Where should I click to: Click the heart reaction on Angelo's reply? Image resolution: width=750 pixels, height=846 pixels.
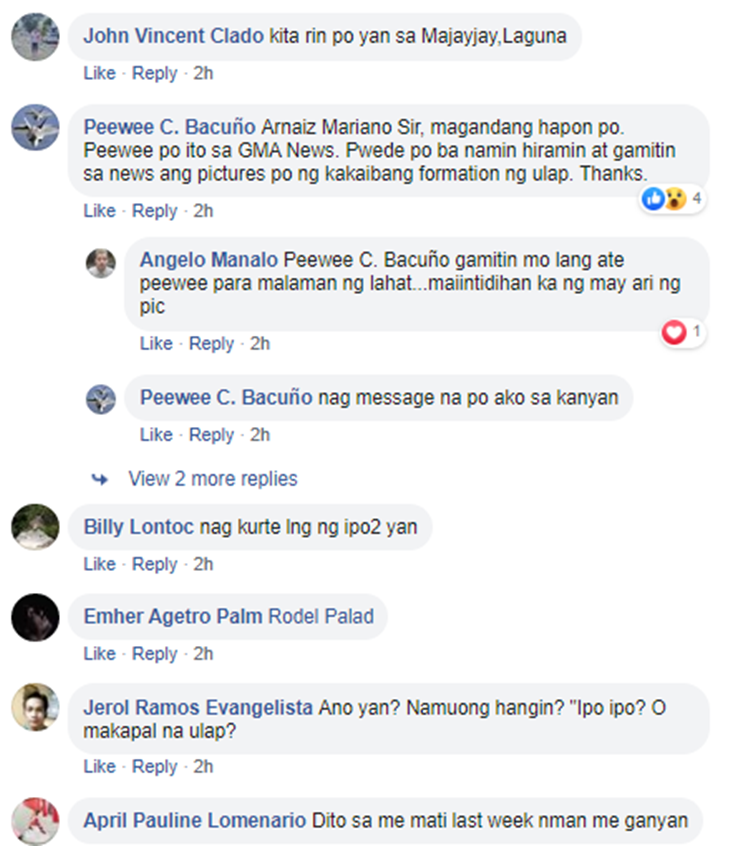674,331
